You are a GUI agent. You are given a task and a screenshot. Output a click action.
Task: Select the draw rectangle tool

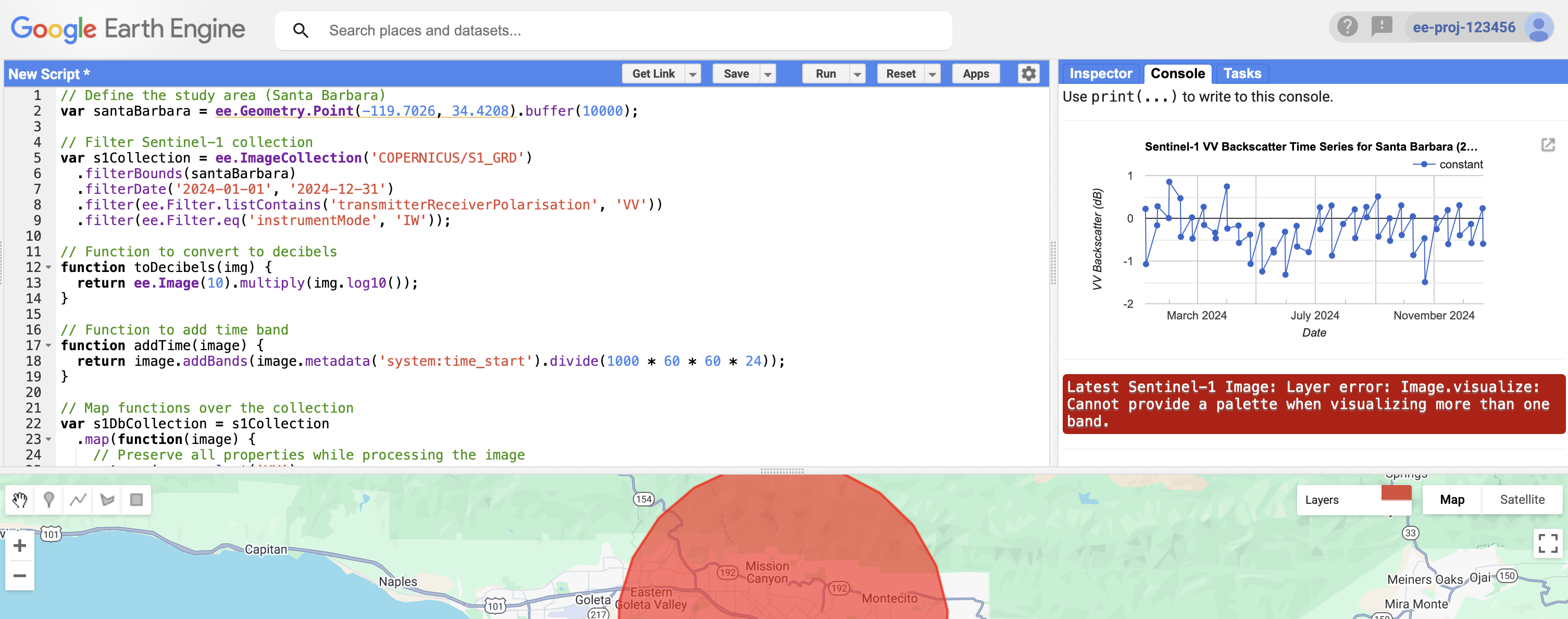136,500
